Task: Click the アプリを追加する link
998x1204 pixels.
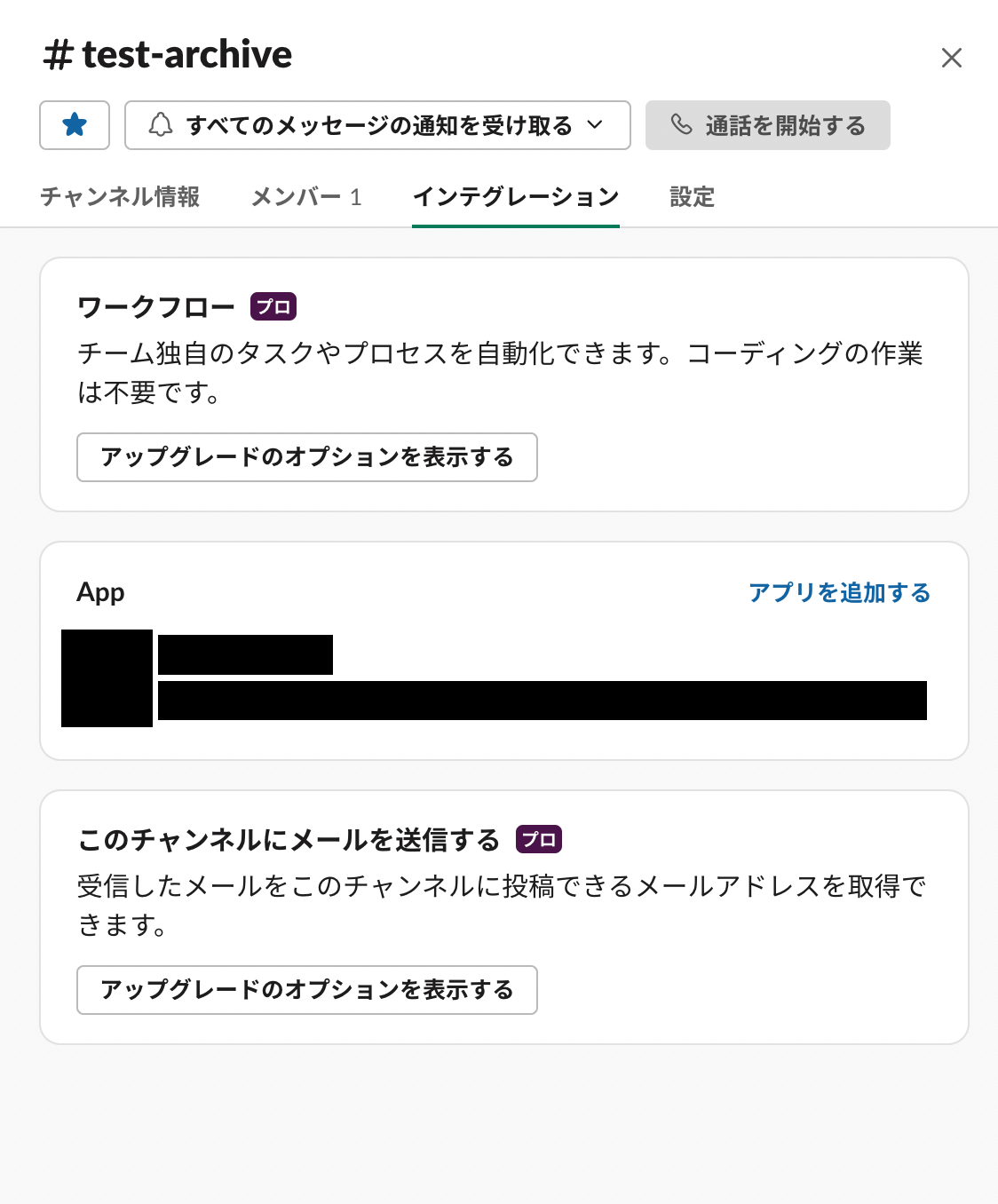Action: coord(839,592)
